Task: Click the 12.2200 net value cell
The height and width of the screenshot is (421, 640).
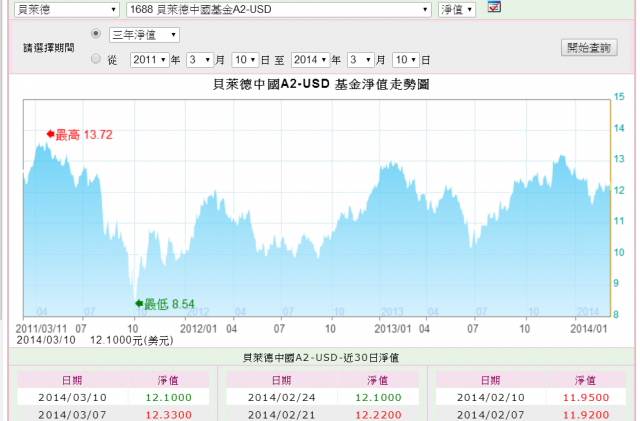Action: 378,414
